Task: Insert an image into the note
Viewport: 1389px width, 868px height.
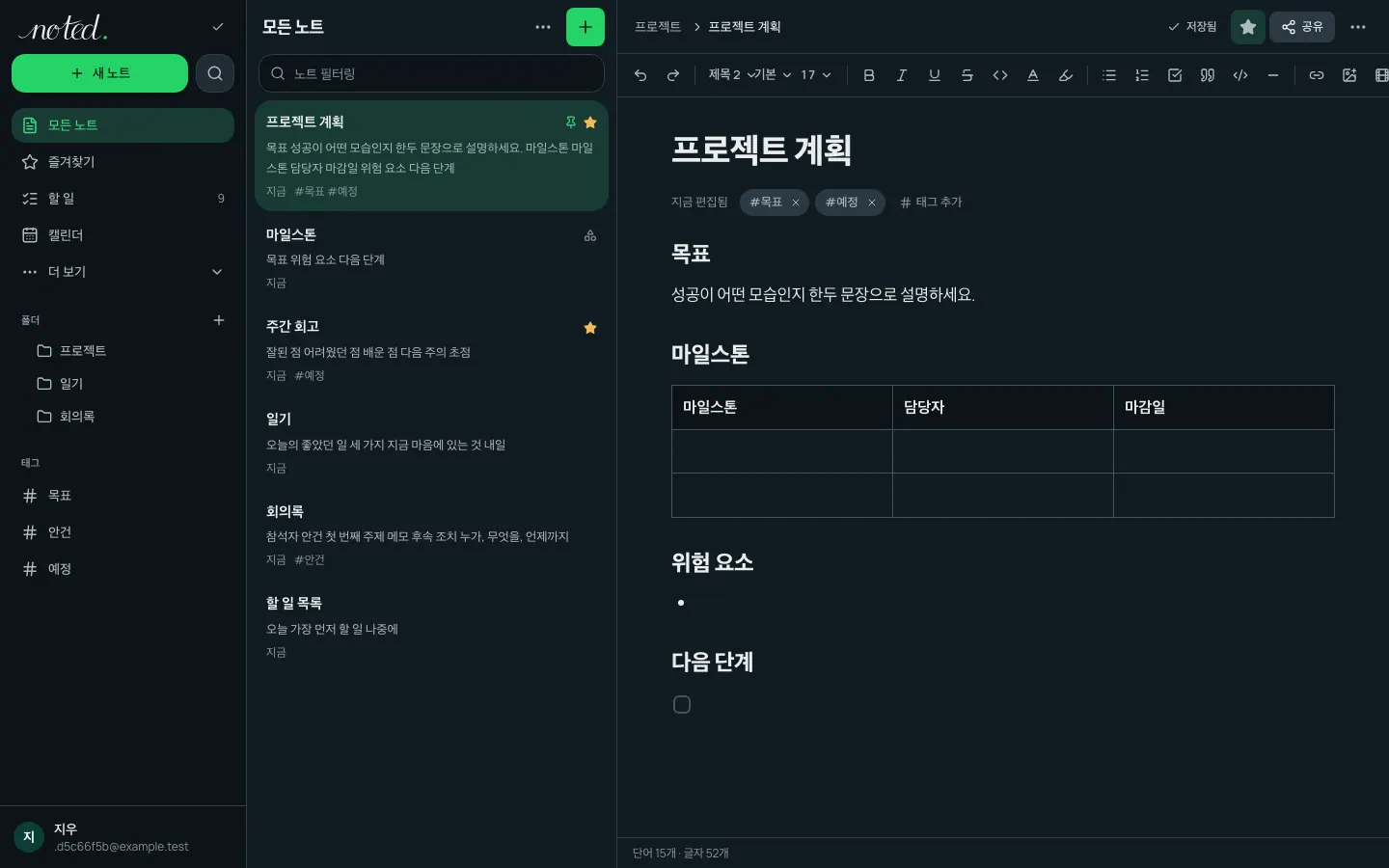Action: pos(1349,75)
